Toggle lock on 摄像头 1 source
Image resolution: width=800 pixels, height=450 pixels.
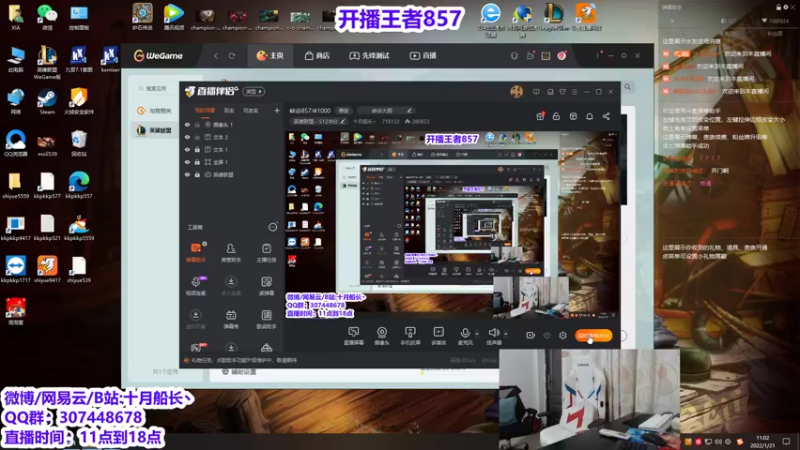click(x=197, y=124)
